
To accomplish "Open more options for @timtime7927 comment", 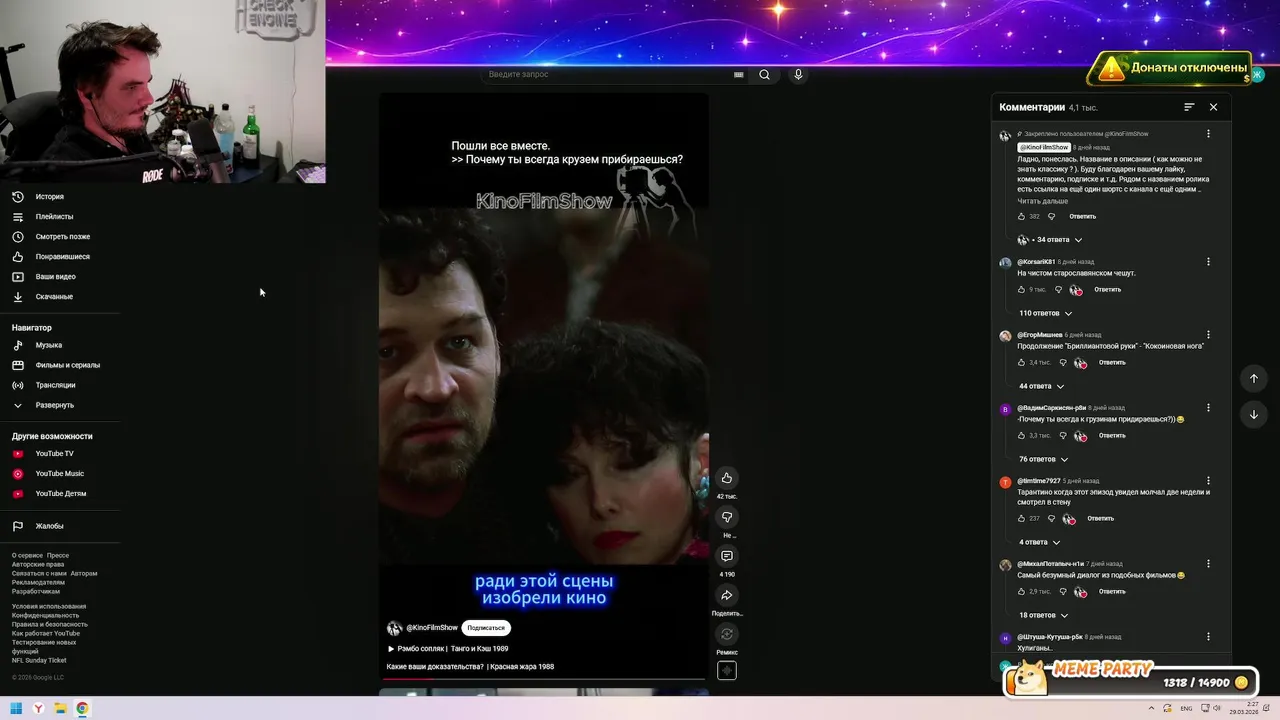I will point(1208,481).
